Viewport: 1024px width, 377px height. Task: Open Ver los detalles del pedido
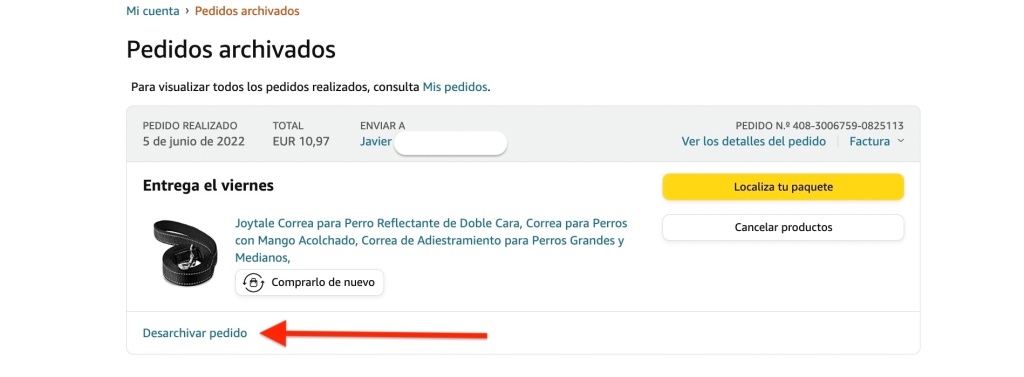pos(754,141)
